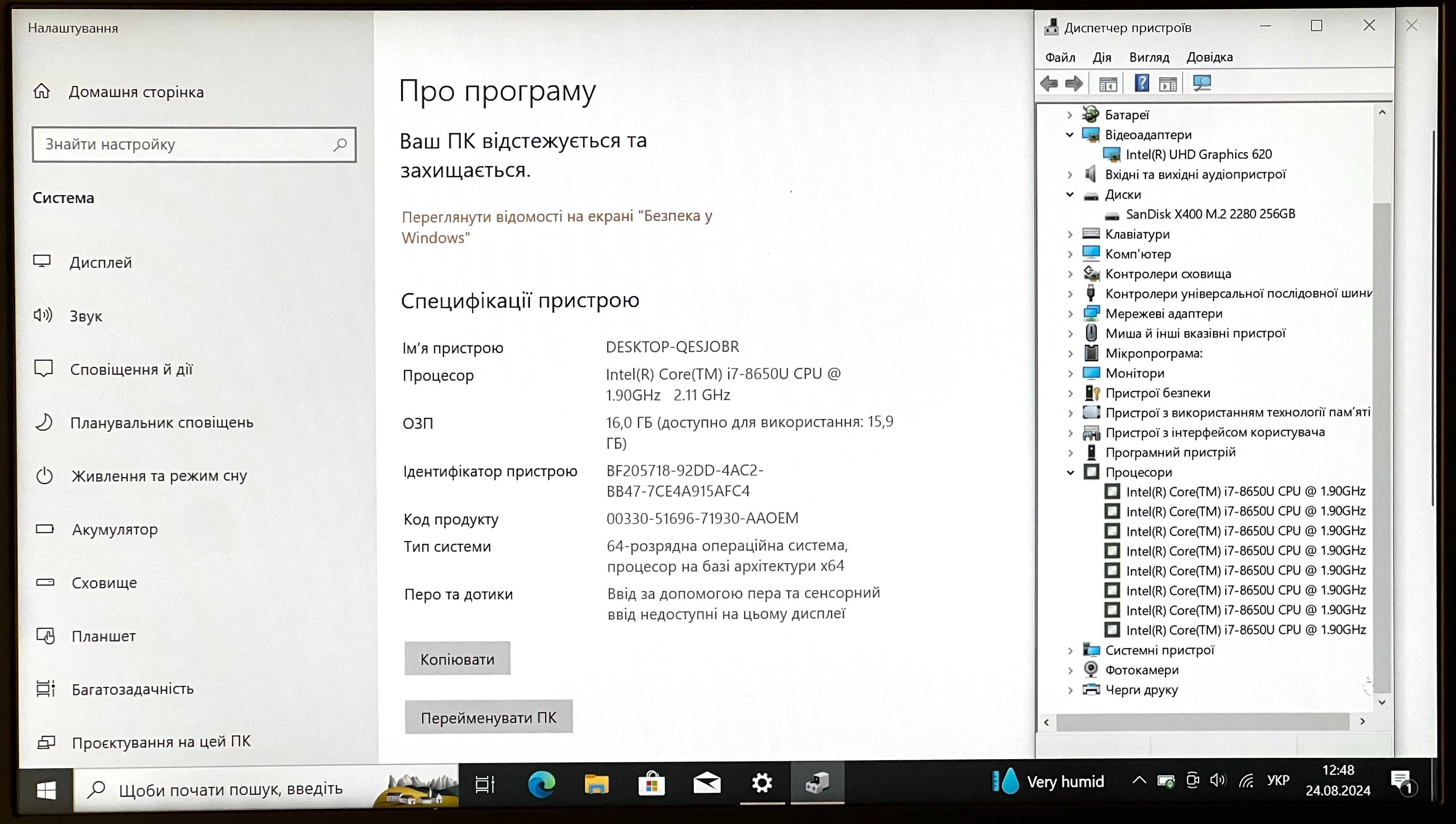Open File Explorer from taskbar
1456x824 pixels.
tap(596, 785)
